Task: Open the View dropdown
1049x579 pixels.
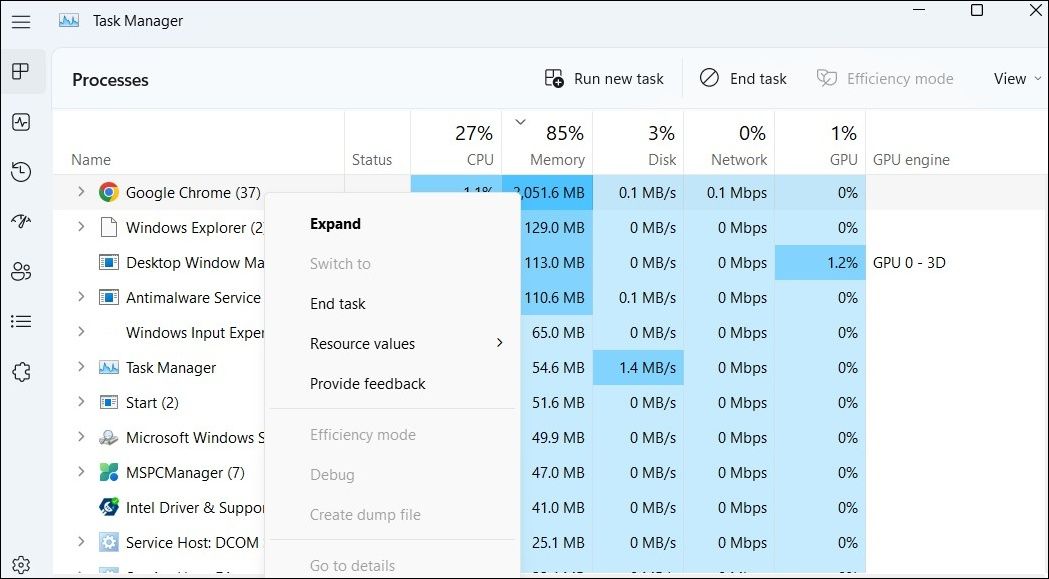Action: [x=1017, y=79]
